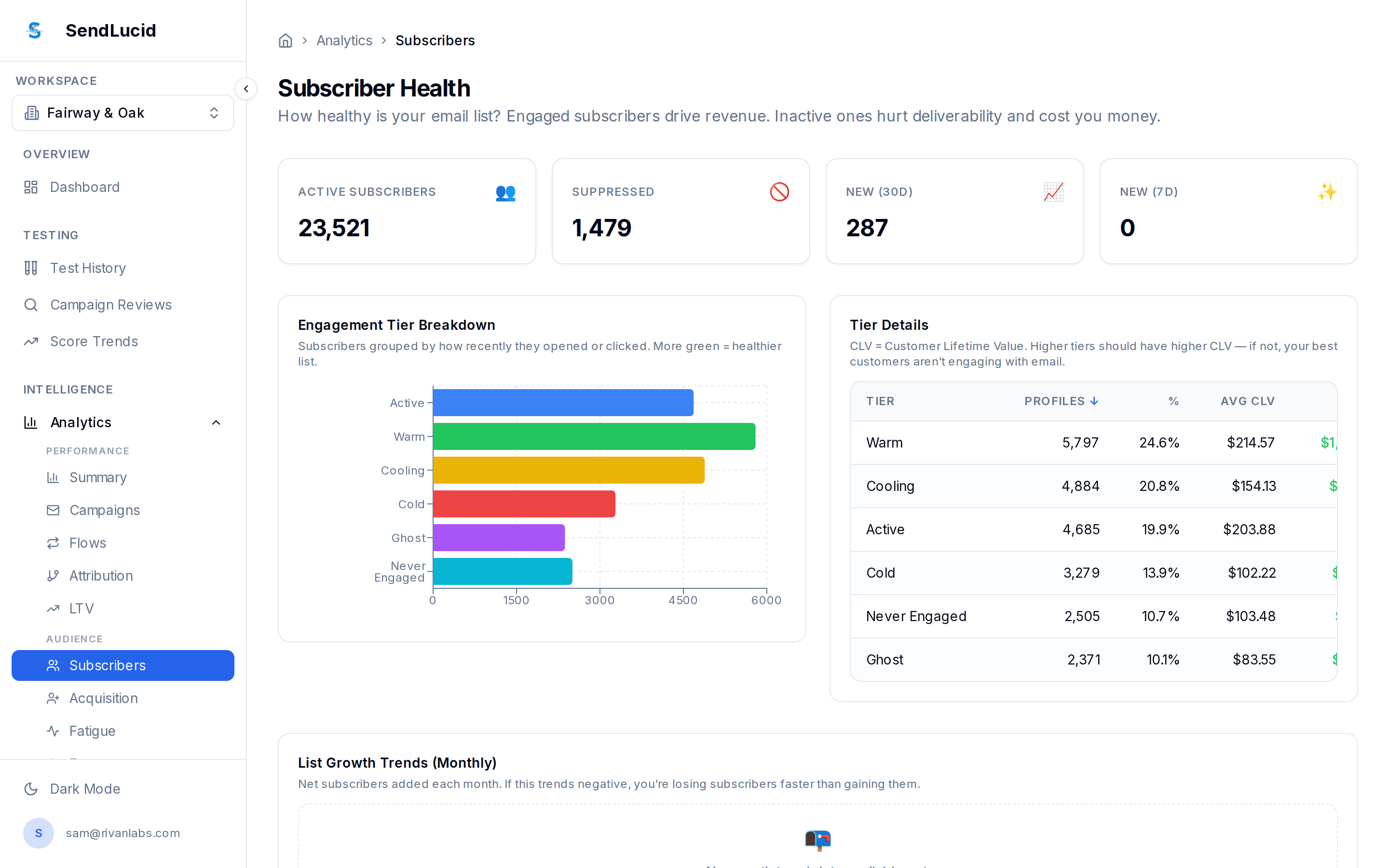Click the home breadcrumb icon
This screenshot has height=868, width=1389.
(285, 41)
